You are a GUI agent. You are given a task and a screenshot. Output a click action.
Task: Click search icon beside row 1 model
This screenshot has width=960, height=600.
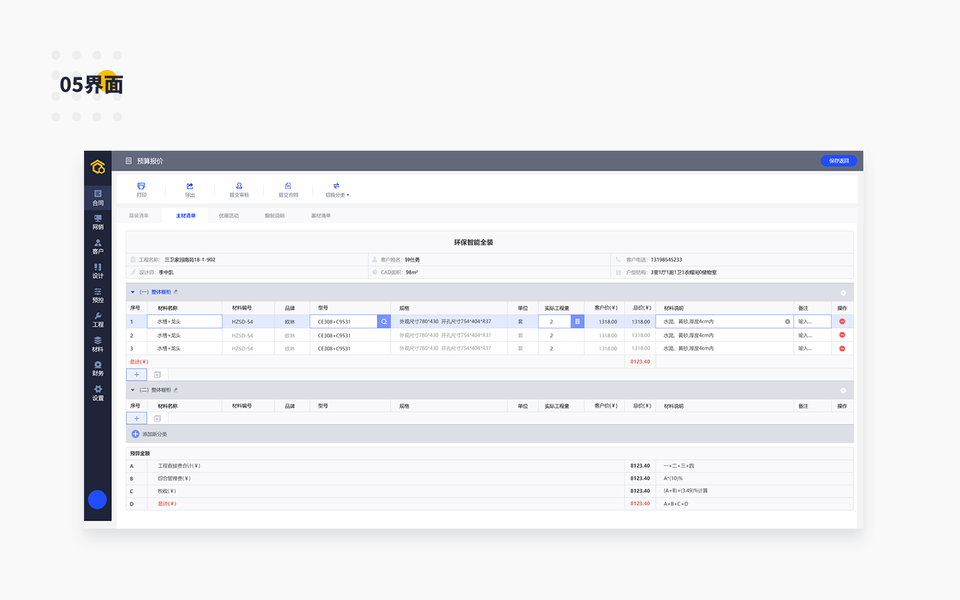click(384, 321)
